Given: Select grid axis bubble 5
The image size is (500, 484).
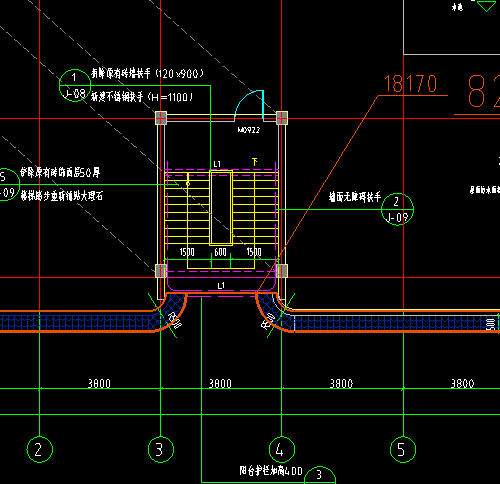Looking at the screenshot, I should point(403,449).
